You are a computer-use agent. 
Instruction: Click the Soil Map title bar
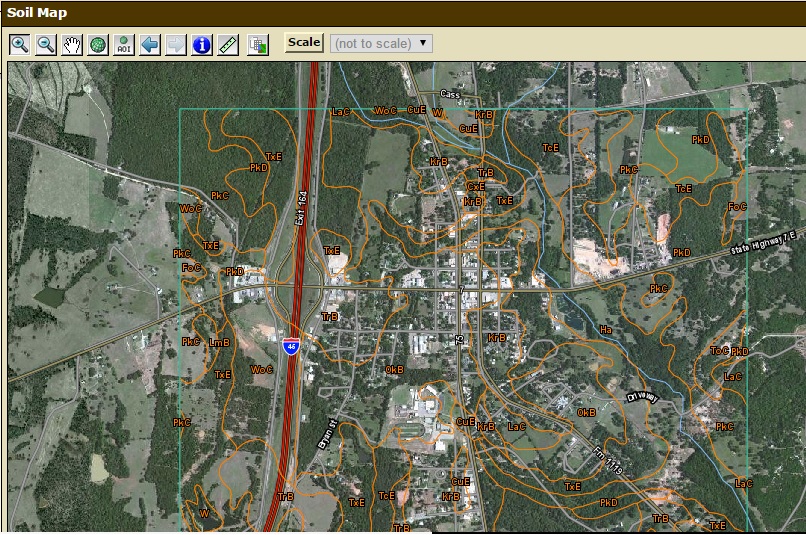point(403,13)
